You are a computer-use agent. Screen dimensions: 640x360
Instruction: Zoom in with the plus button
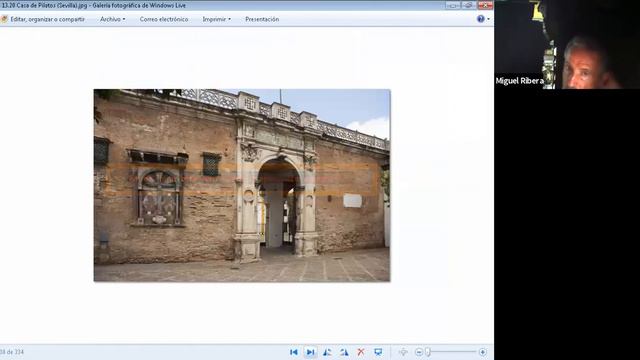click(x=482, y=352)
